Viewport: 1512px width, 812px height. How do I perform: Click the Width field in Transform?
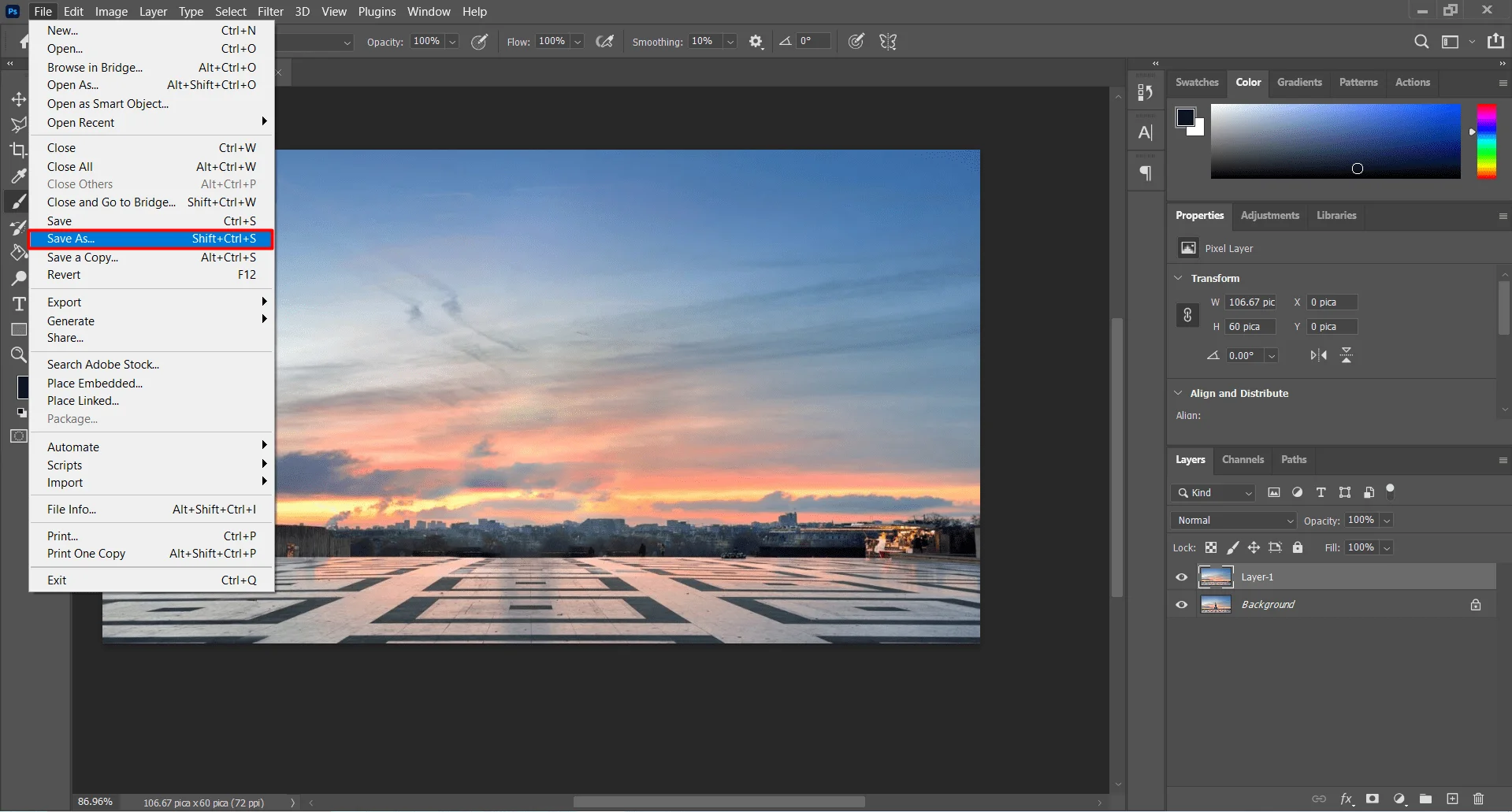tap(1251, 302)
